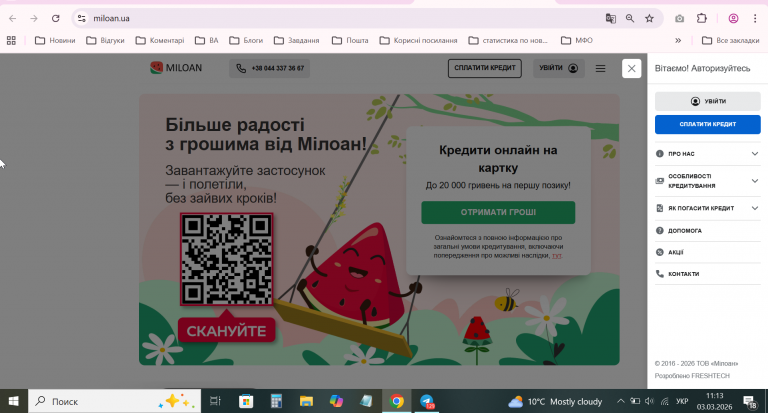Open КОНТАКТИ in the side menu
The height and width of the screenshot is (413, 768).
point(707,274)
